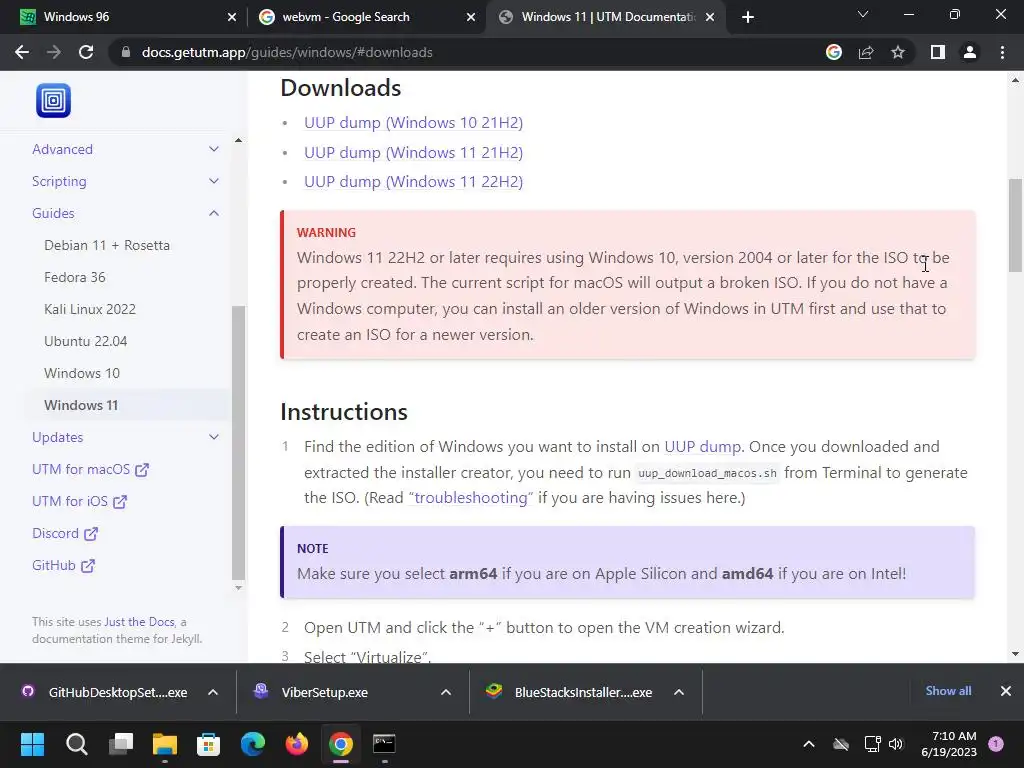Viewport: 1024px width, 768px height.
Task: Select Windows 11 UTM Documentation tab
Action: (x=606, y=17)
